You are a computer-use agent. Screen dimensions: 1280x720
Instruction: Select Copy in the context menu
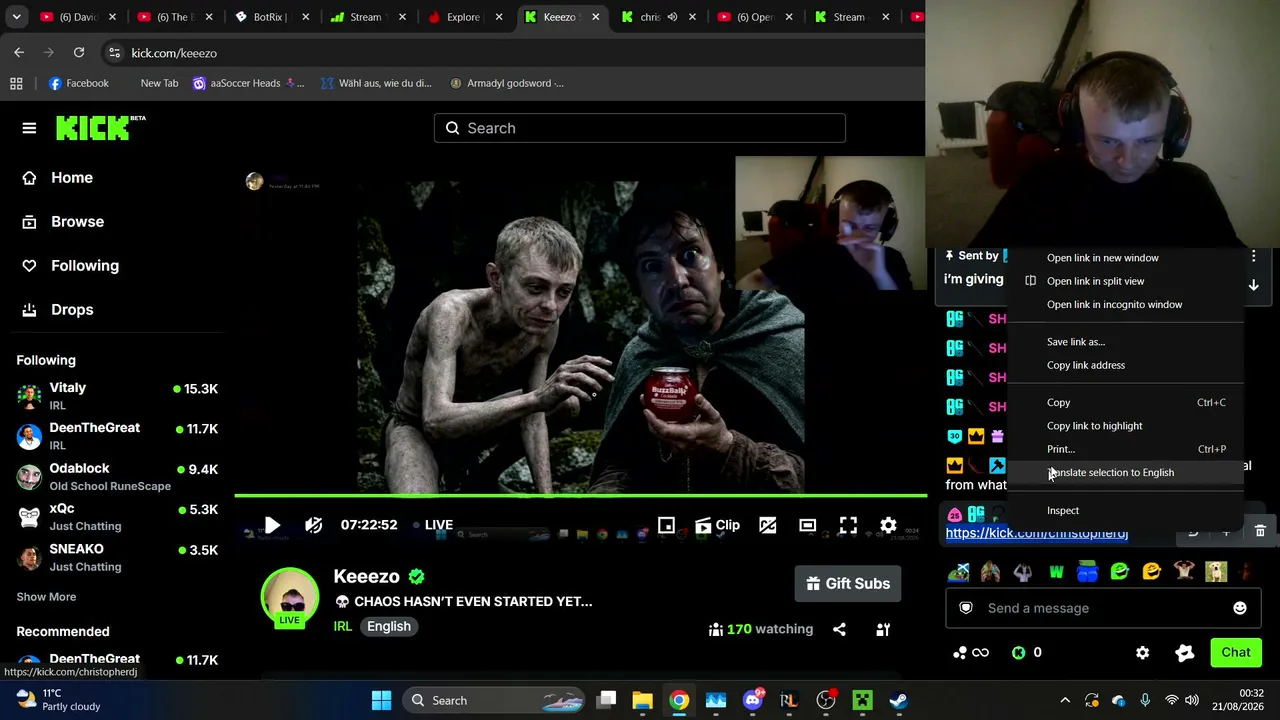[1125, 402]
